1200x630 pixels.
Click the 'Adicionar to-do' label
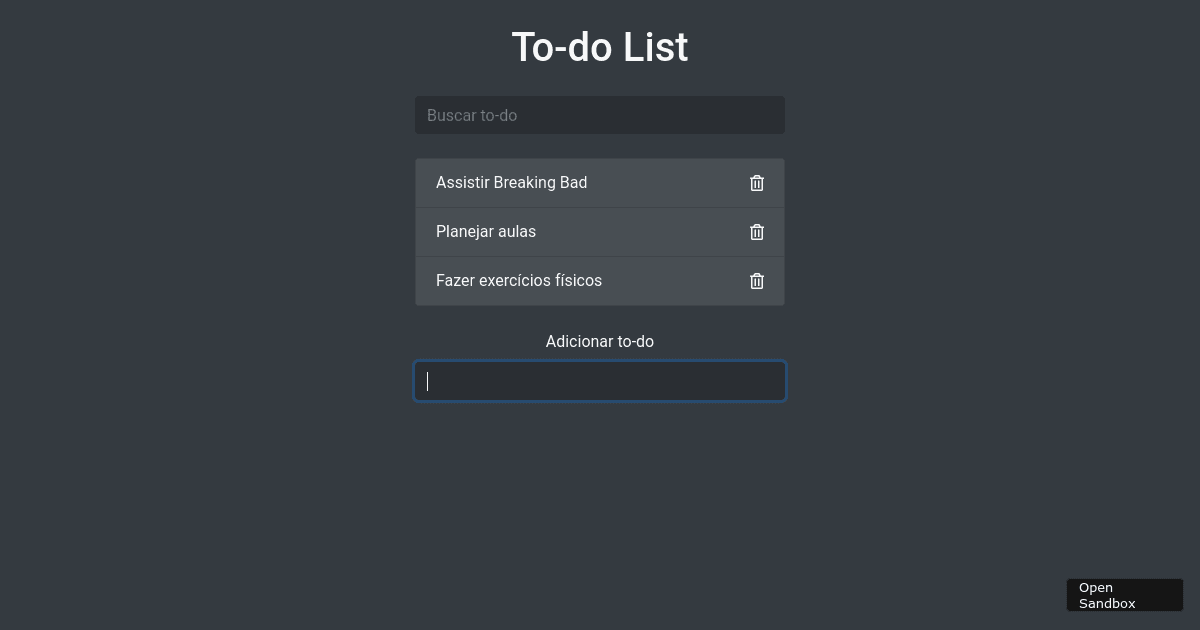click(x=600, y=341)
